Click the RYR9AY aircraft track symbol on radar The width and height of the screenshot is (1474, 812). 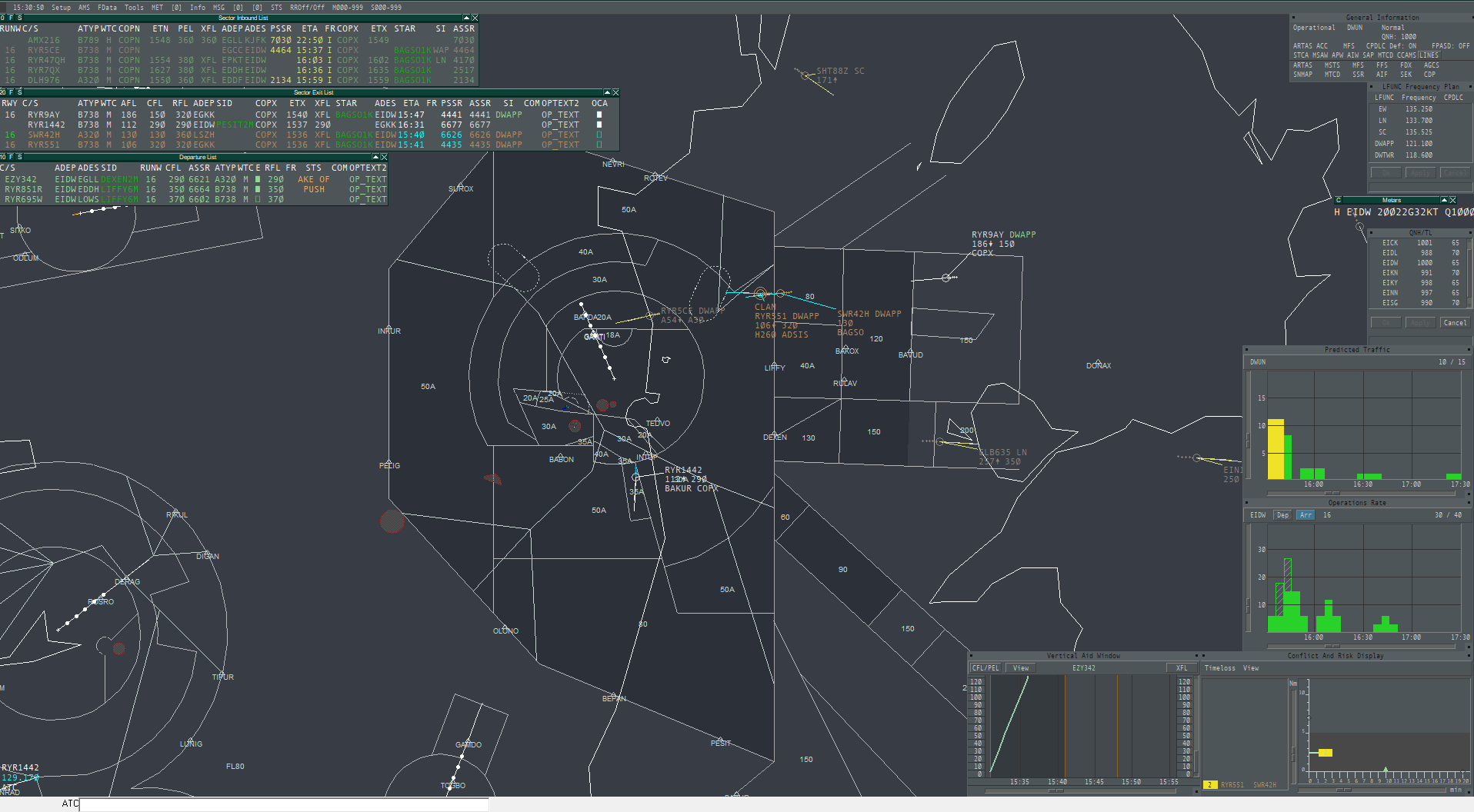click(946, 278)
